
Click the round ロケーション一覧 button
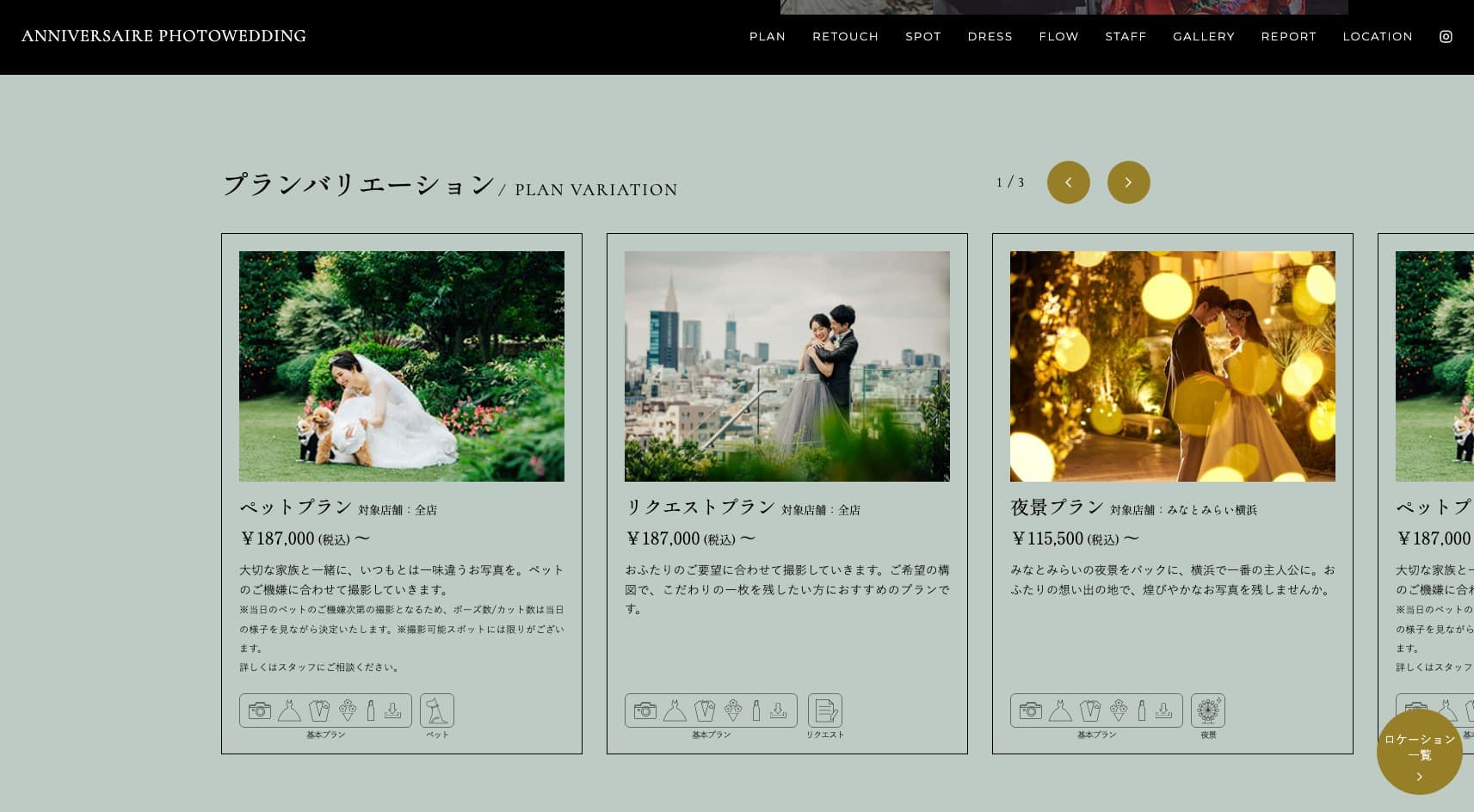pyautogui.click(x=1420, y=752)
